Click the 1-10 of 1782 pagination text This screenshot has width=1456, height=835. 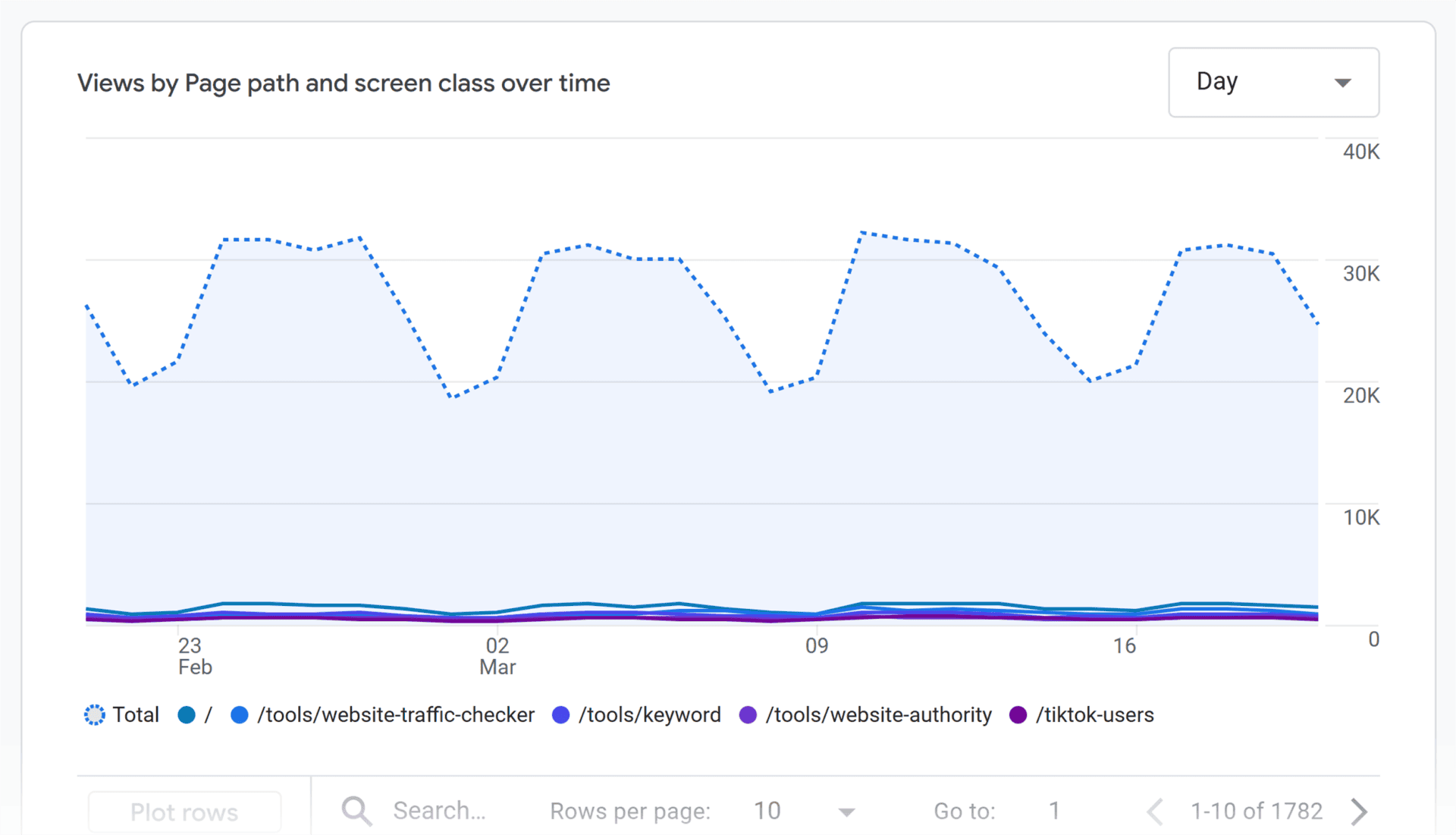click(x=1256, y=811)
